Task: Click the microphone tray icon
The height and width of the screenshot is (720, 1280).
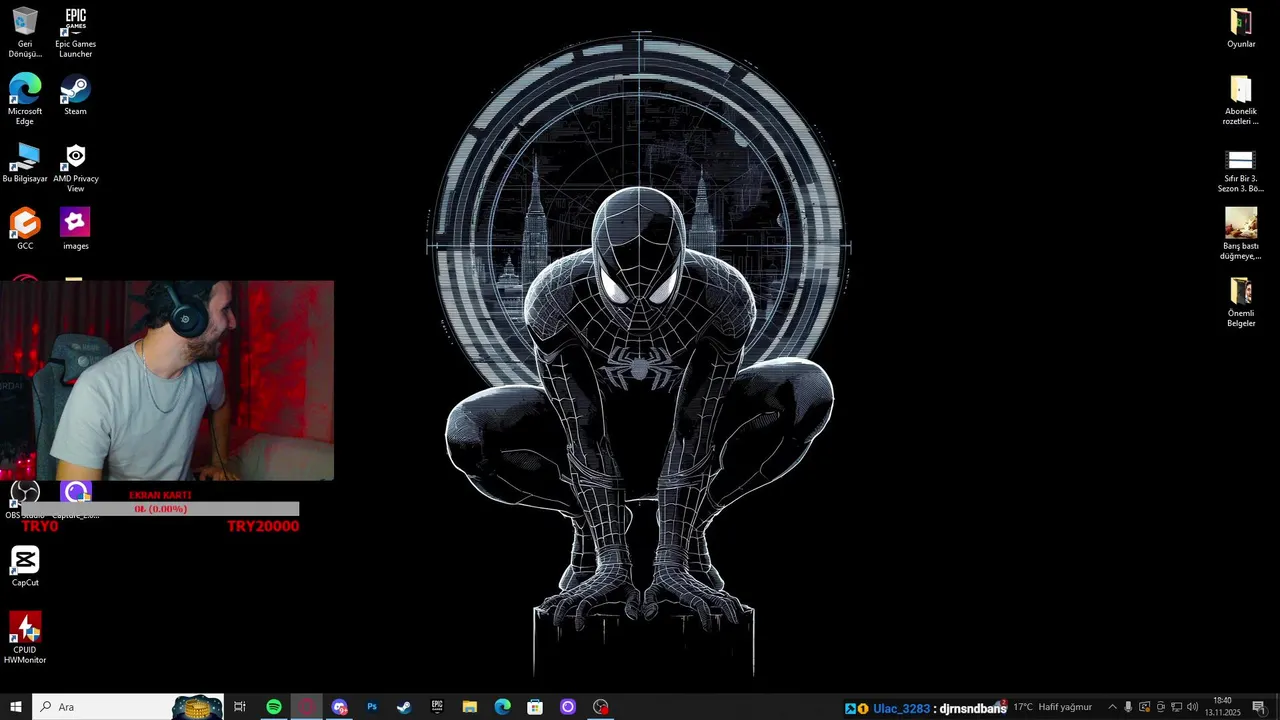Action: point(1128,707)
